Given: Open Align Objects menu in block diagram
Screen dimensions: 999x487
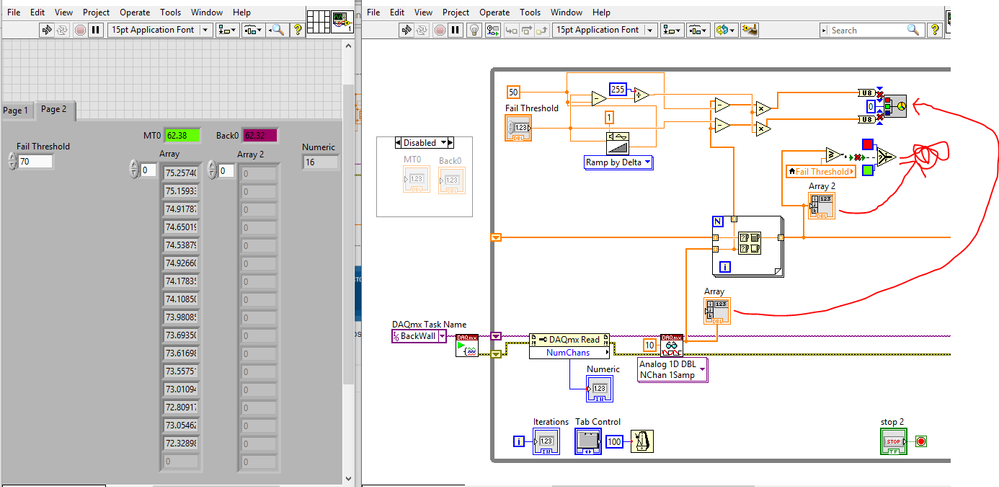Looking at the screenshot, I should 673,30.
